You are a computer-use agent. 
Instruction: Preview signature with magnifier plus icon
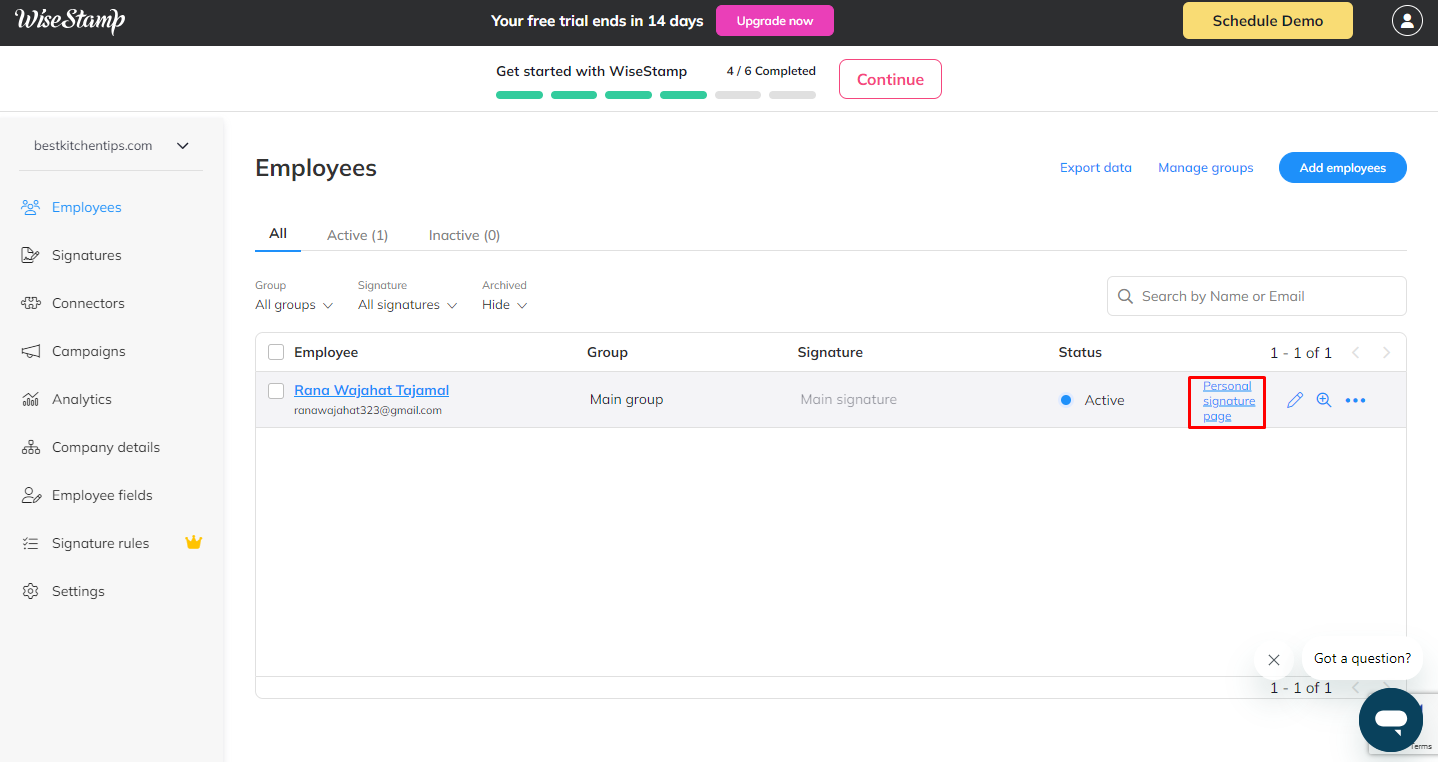click(x=1324, y=400)
